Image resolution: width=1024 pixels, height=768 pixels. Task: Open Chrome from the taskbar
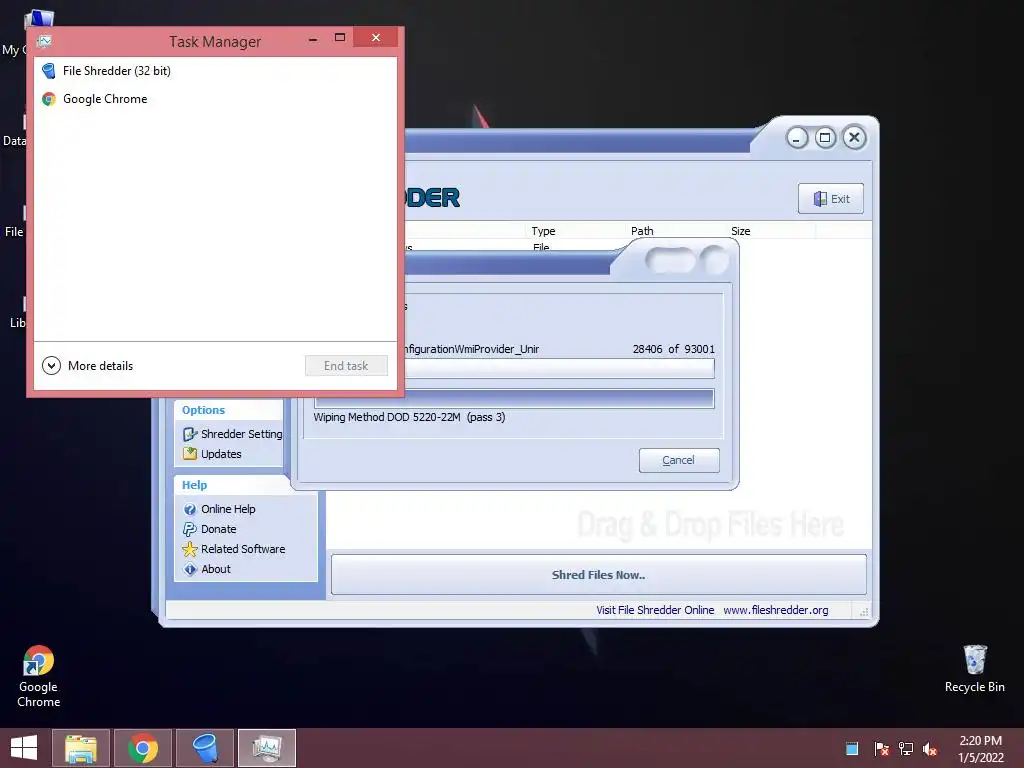click(142, 748)
